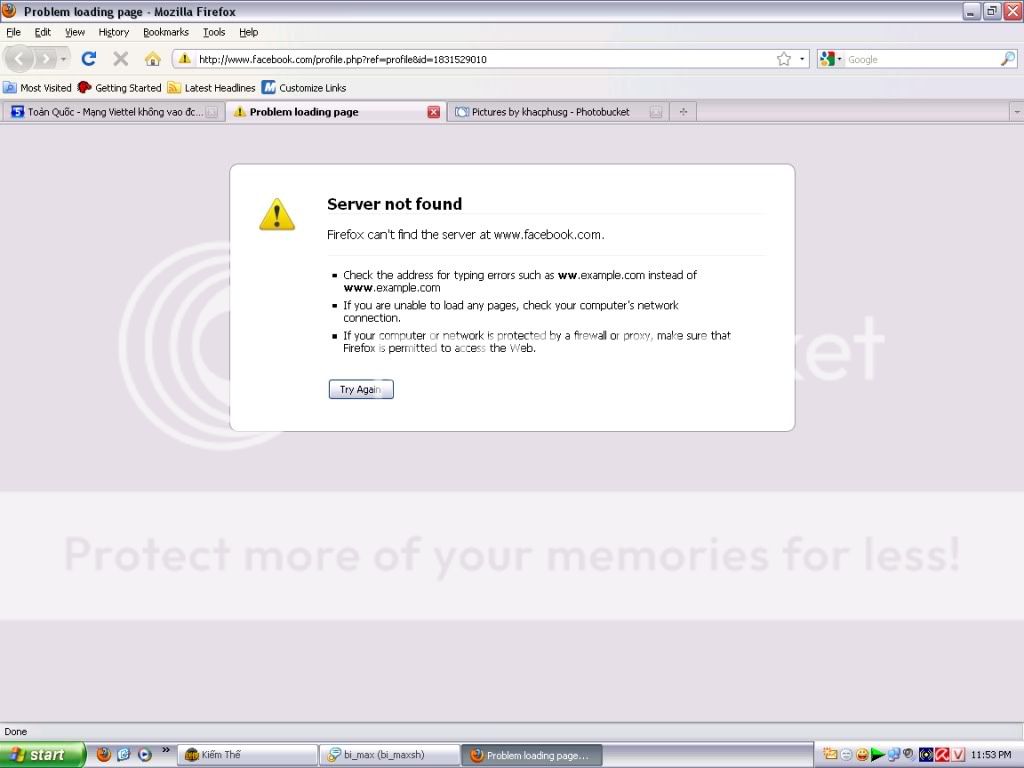Viewport: 1024px width, 768px height.
Task: Click the search magnifying glass icon
Action: coord(1007,59)
